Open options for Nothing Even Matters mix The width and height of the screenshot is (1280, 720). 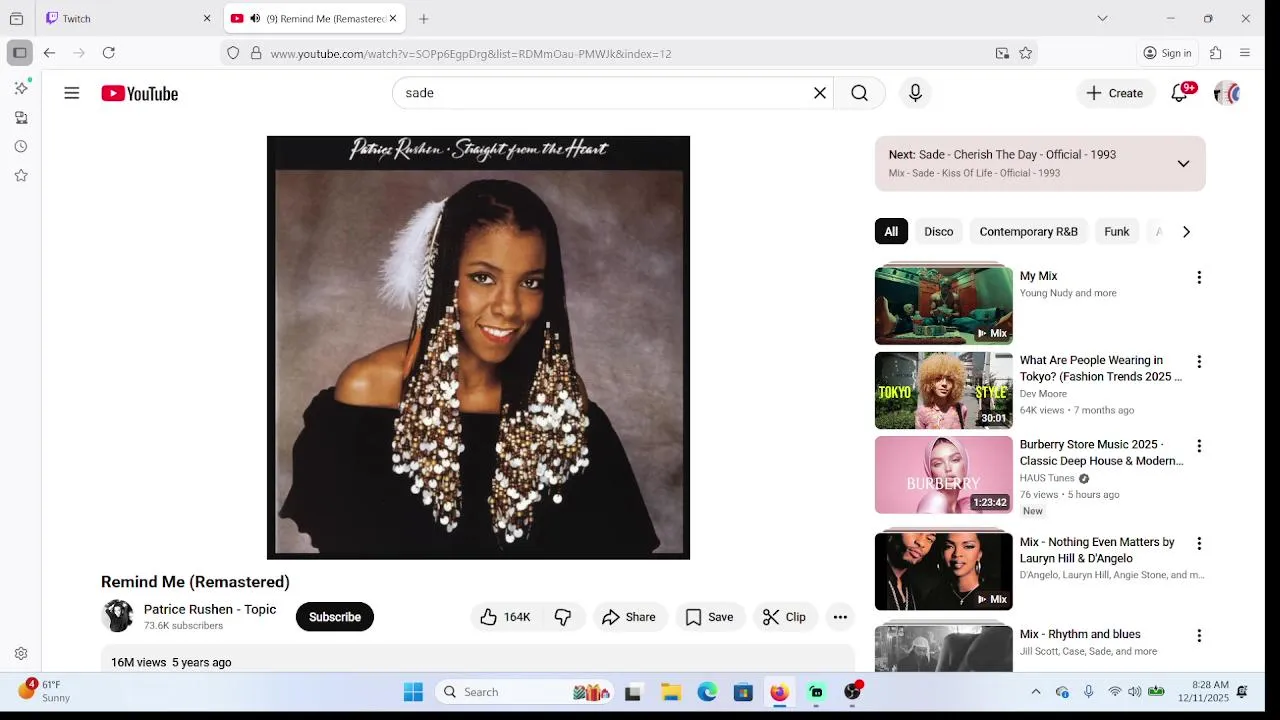point(1199,543)
